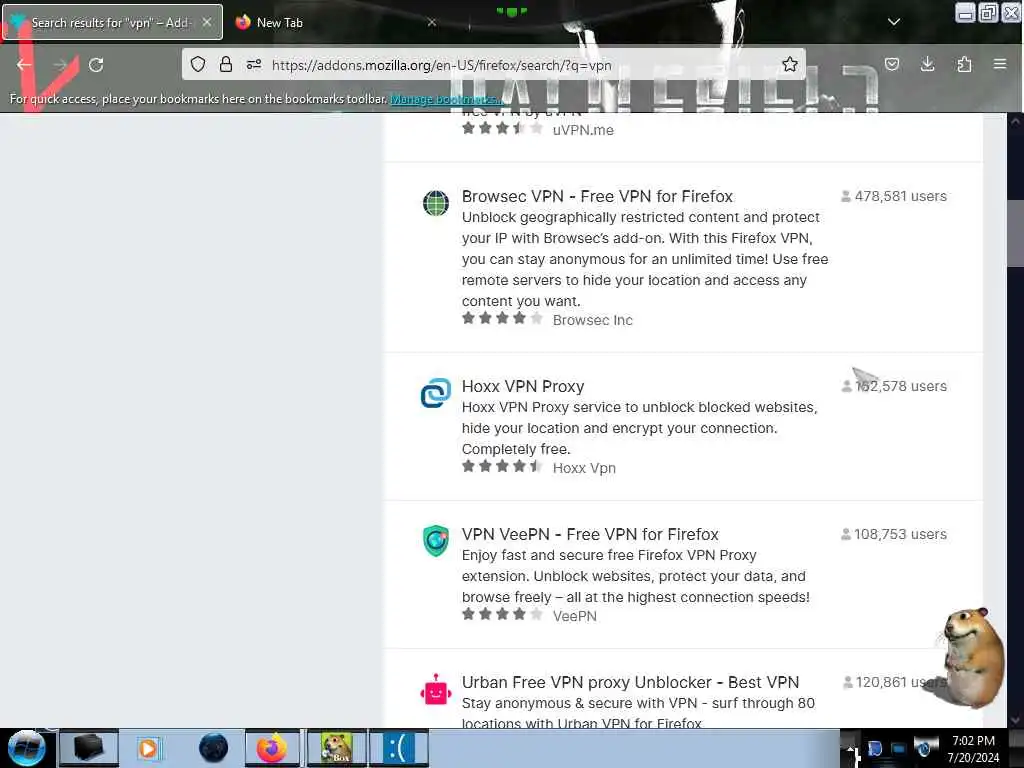Reload the page with the refresh icon
Image resolution: width=1024 pixels, height=768 pixels.
tap(96, 65)
